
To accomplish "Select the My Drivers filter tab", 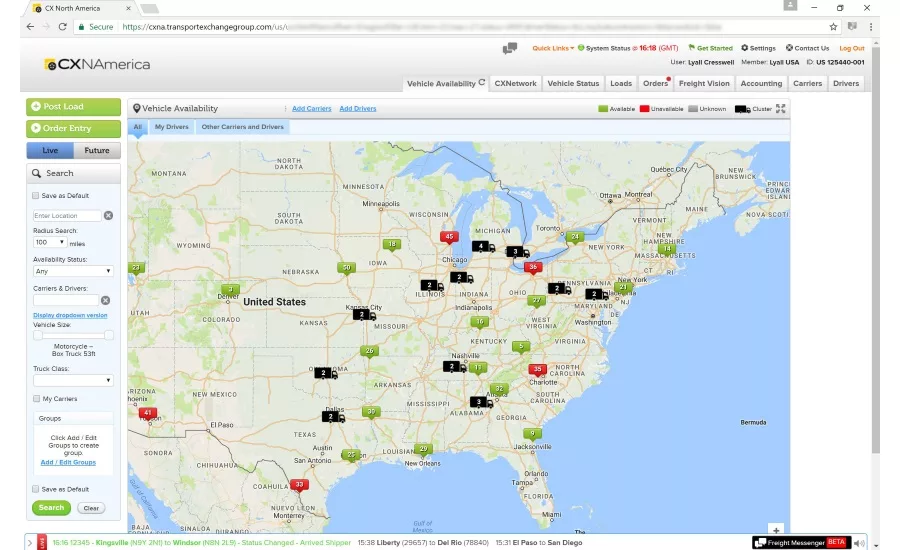I will tap(172, 127).
